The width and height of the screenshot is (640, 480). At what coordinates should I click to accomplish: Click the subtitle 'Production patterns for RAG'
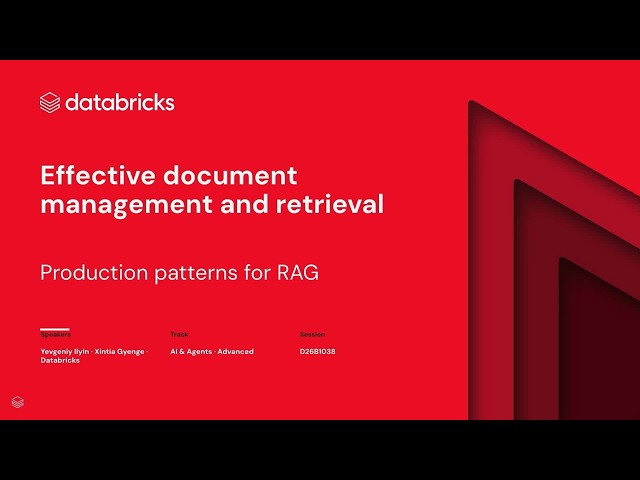tap(180, 273)
